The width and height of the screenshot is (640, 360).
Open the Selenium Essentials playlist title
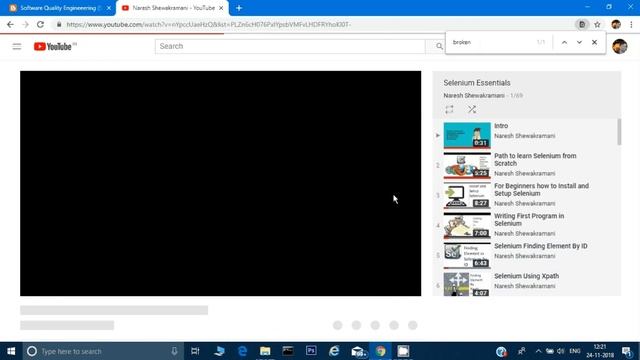477,83
